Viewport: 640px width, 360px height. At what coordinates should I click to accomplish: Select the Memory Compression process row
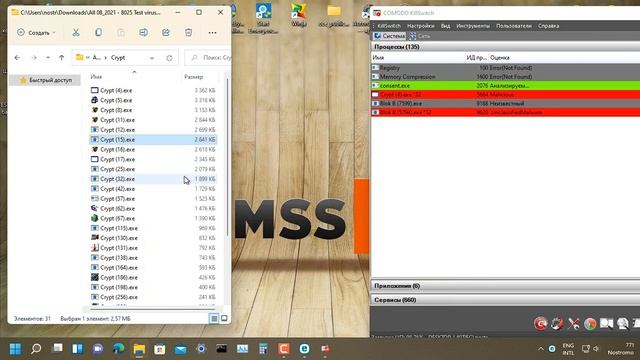click(x=505, y=77)
